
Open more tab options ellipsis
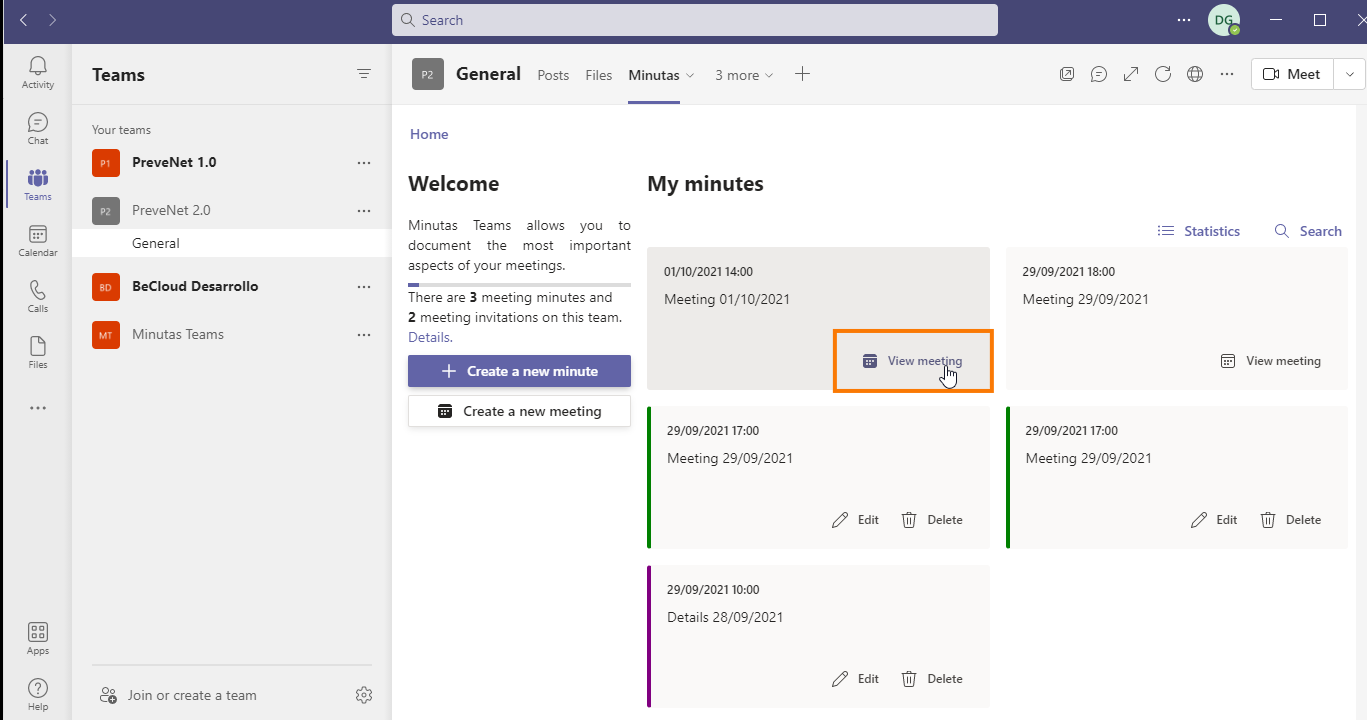point(1227,74)
